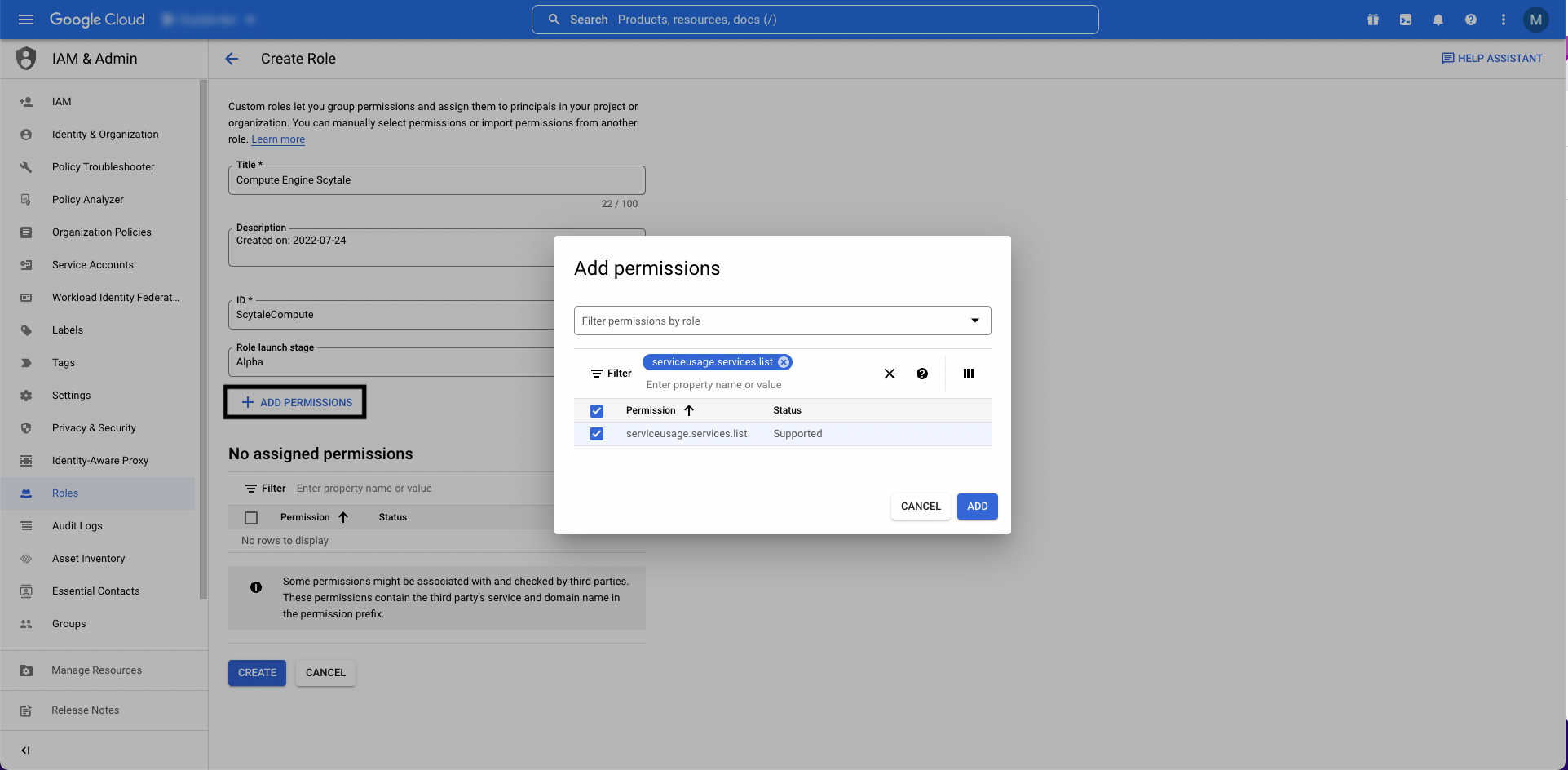Screen dimensions: 1568x770
Task: Click the Labels tag icon in sidebar
Action: point(26,330)
